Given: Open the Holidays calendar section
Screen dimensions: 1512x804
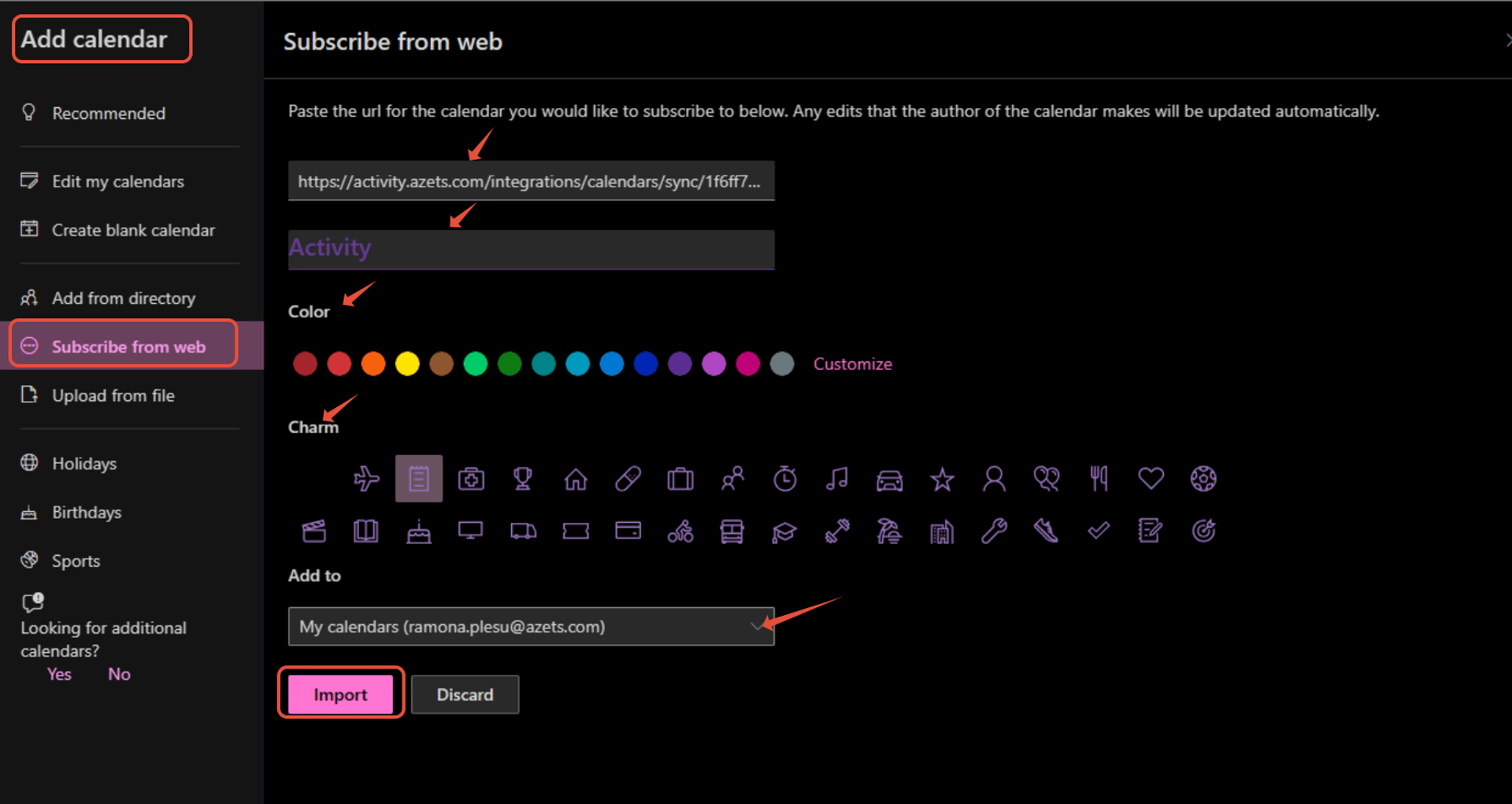Looking at the screenshot, I should point(83,463).
